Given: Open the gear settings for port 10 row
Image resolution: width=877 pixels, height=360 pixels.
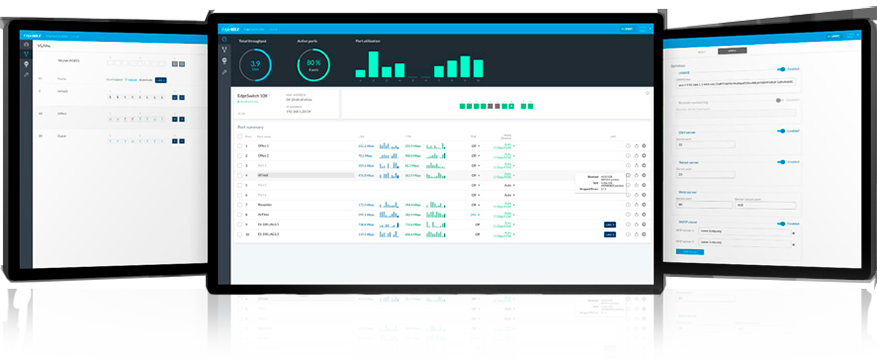Looking at the screenshot, I should pyautogui.click(x=644, y=234).
